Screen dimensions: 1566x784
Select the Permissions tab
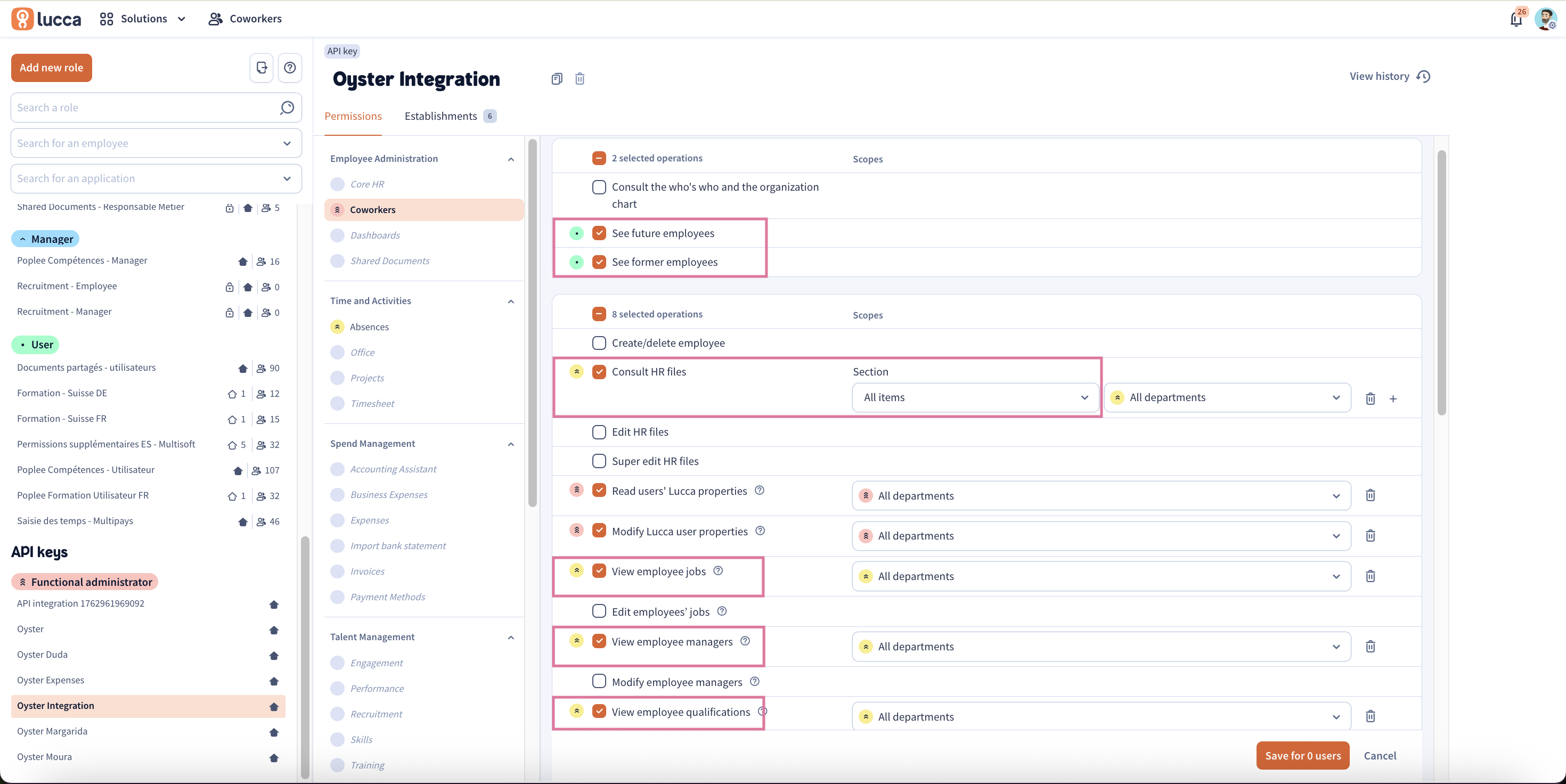(353, 116)
